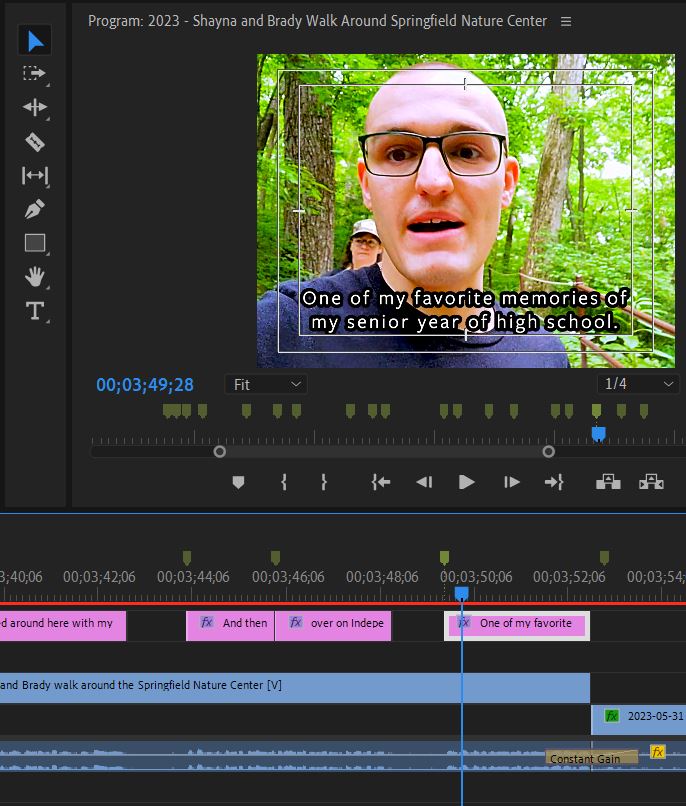
Task: Click the green fx badge on 2023-05-31 clip
Action: point(611,716)
